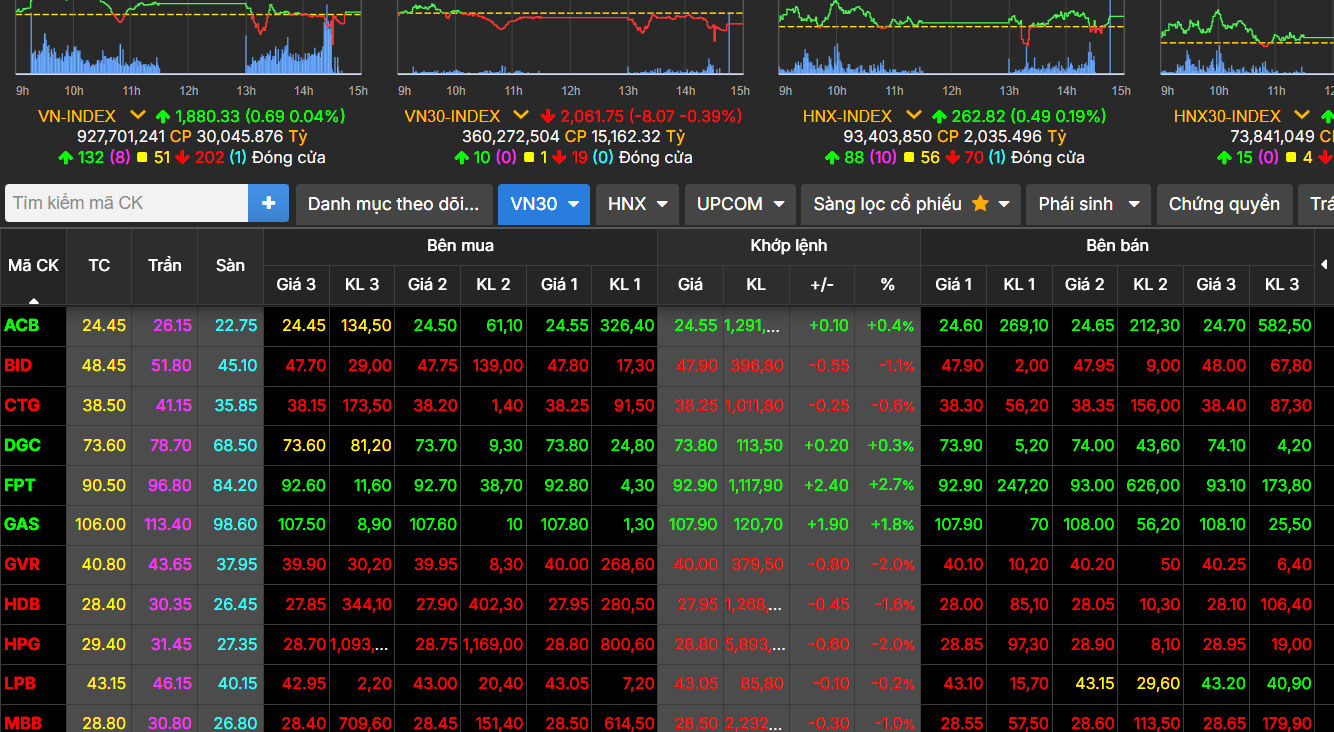Click the star icon in Sàng lọc cổ phiếu
This screenshot has width=1334, height=732.
point(980,204)
